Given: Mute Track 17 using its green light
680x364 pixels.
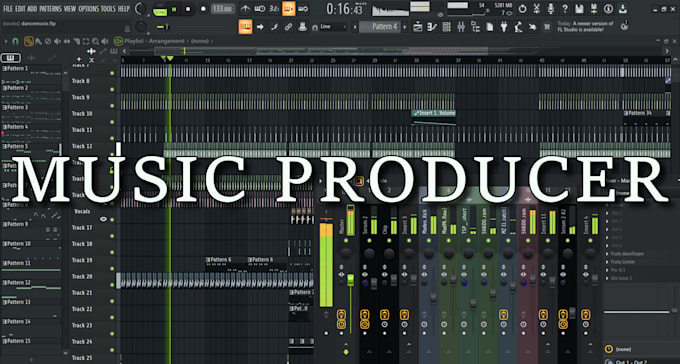Looking at the screenshot, I should 112,236.
